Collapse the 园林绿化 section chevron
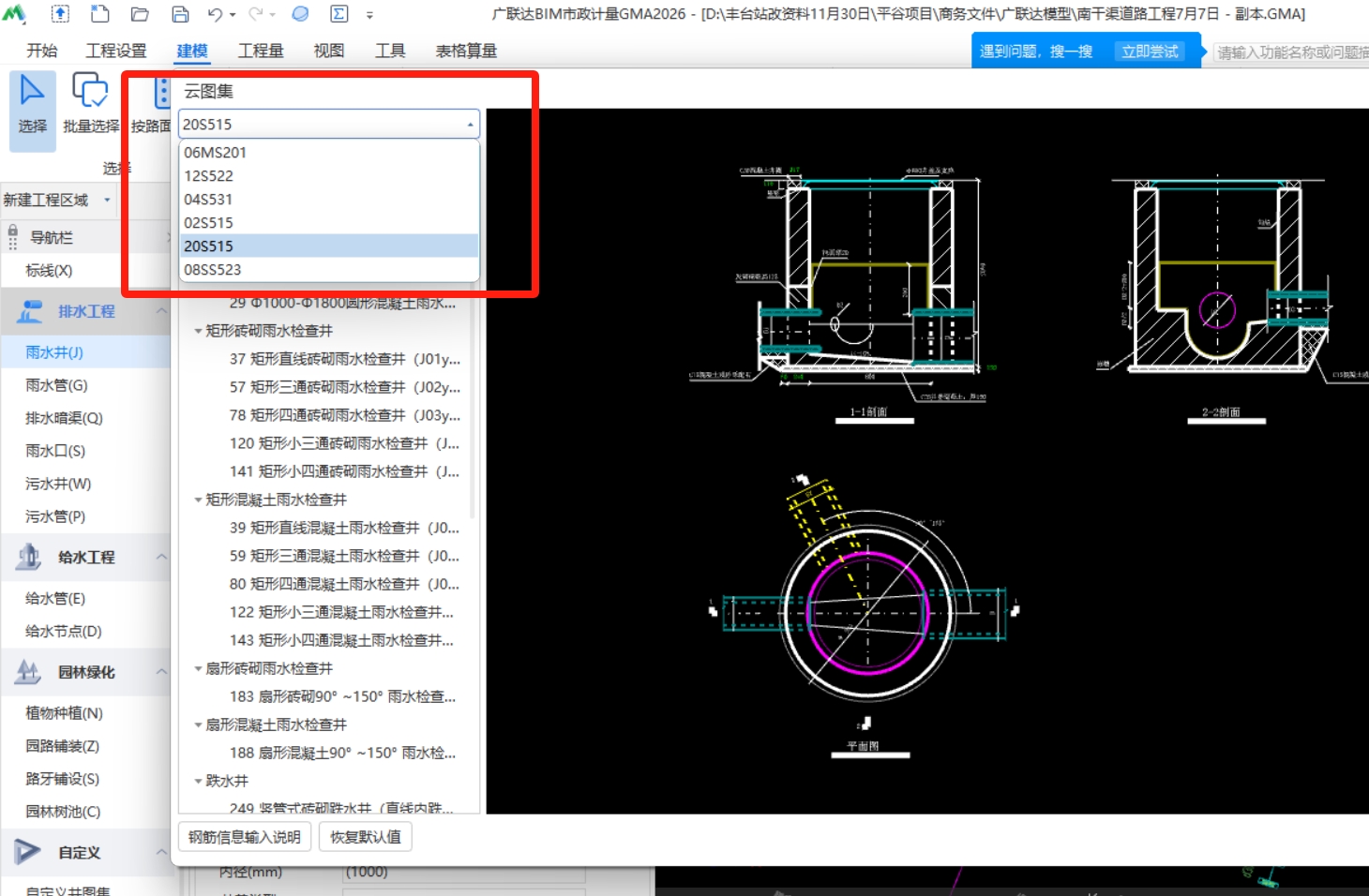1369x896 pixels. 161,672
